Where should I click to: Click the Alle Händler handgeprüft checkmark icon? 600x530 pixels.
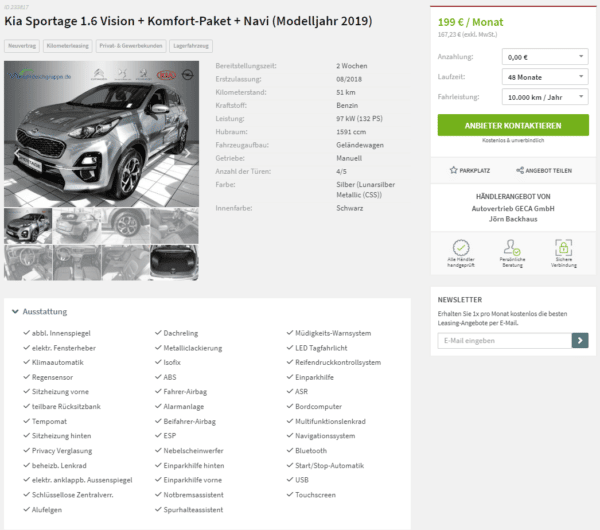click(x=461, y=248)
